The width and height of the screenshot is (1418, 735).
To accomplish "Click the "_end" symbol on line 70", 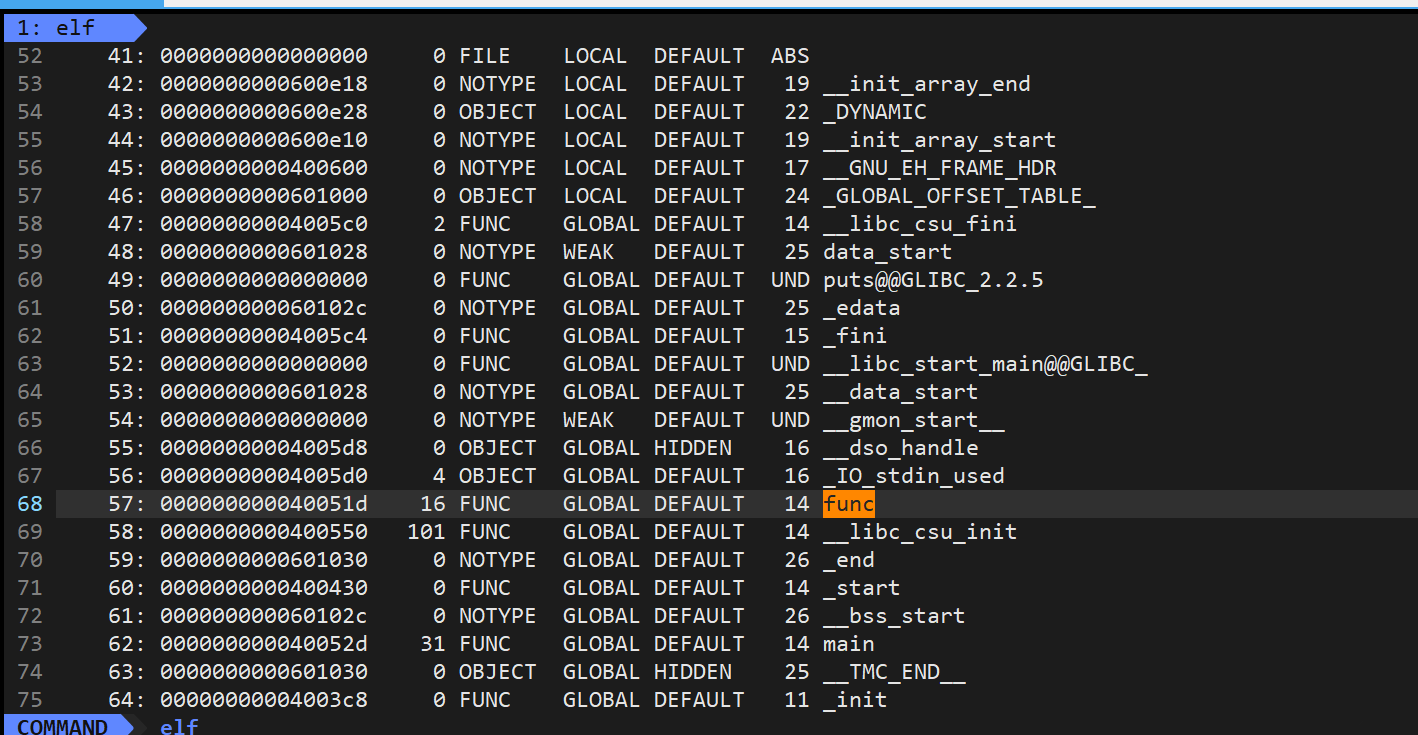I will coord(849,560).
